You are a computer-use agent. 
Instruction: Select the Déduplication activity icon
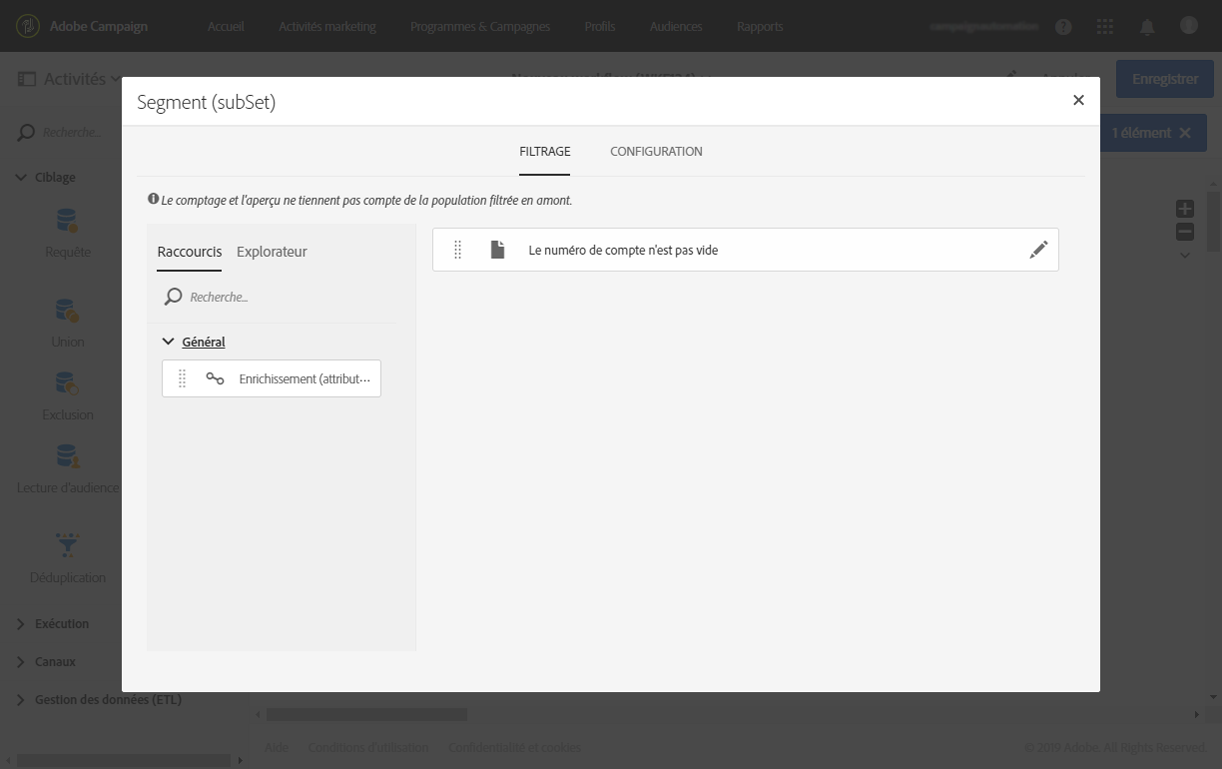coord(67,546)
